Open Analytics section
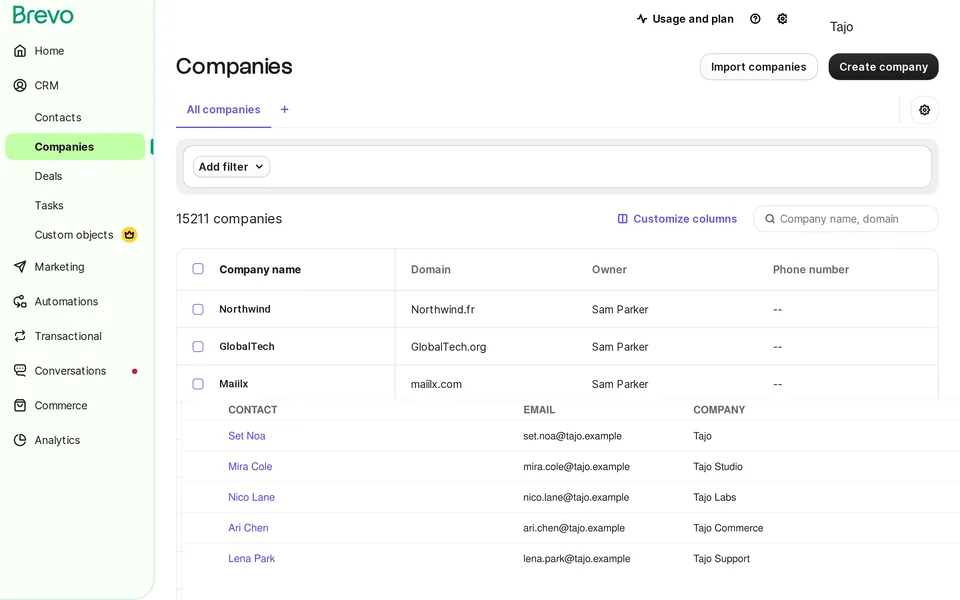This screenshot has width=960, height=600. click(x=57, y=440)
